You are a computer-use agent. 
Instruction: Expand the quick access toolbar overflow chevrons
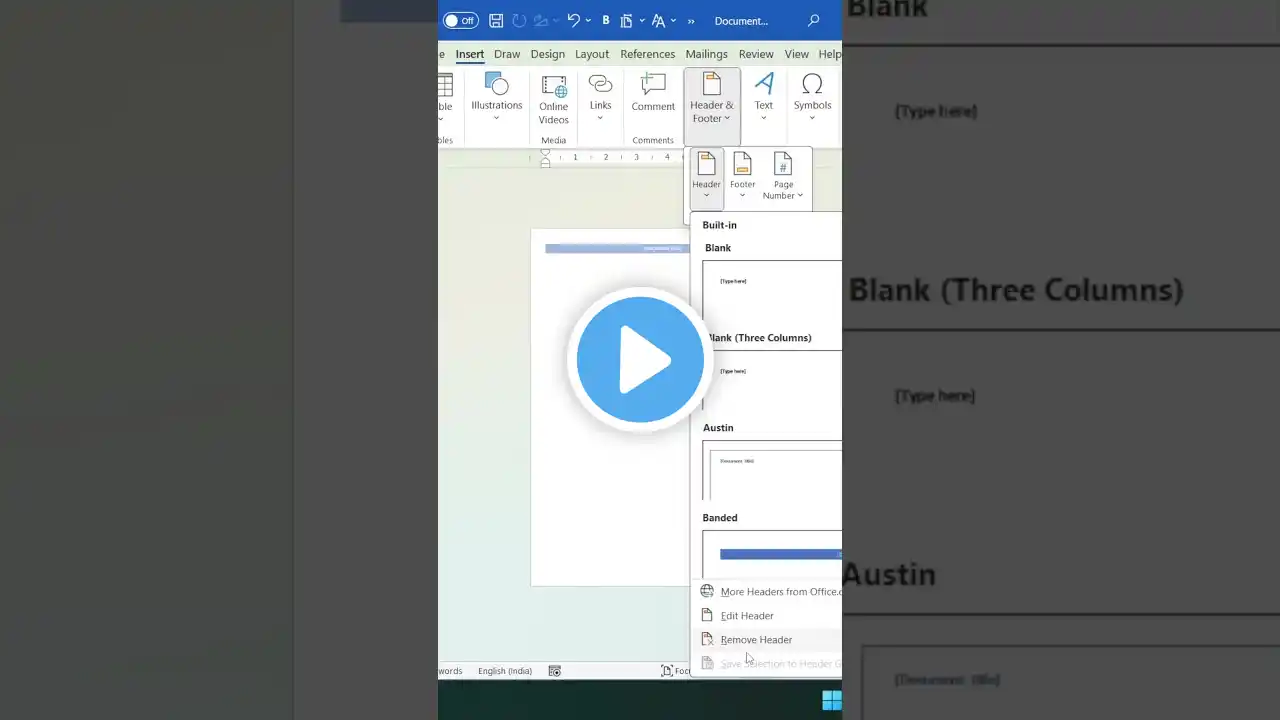click(x=691, y=21)
